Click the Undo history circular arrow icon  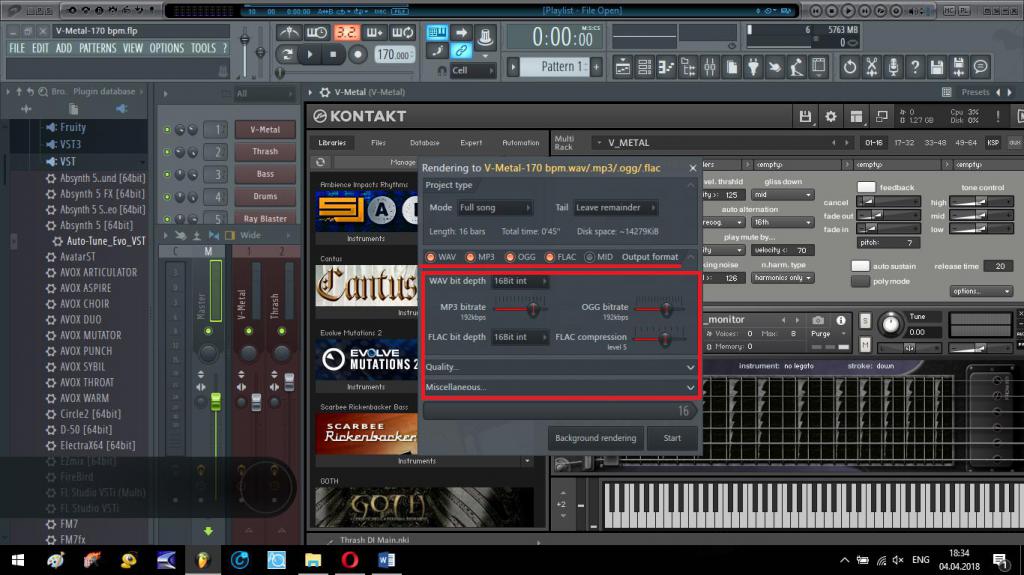pos(850,67)
